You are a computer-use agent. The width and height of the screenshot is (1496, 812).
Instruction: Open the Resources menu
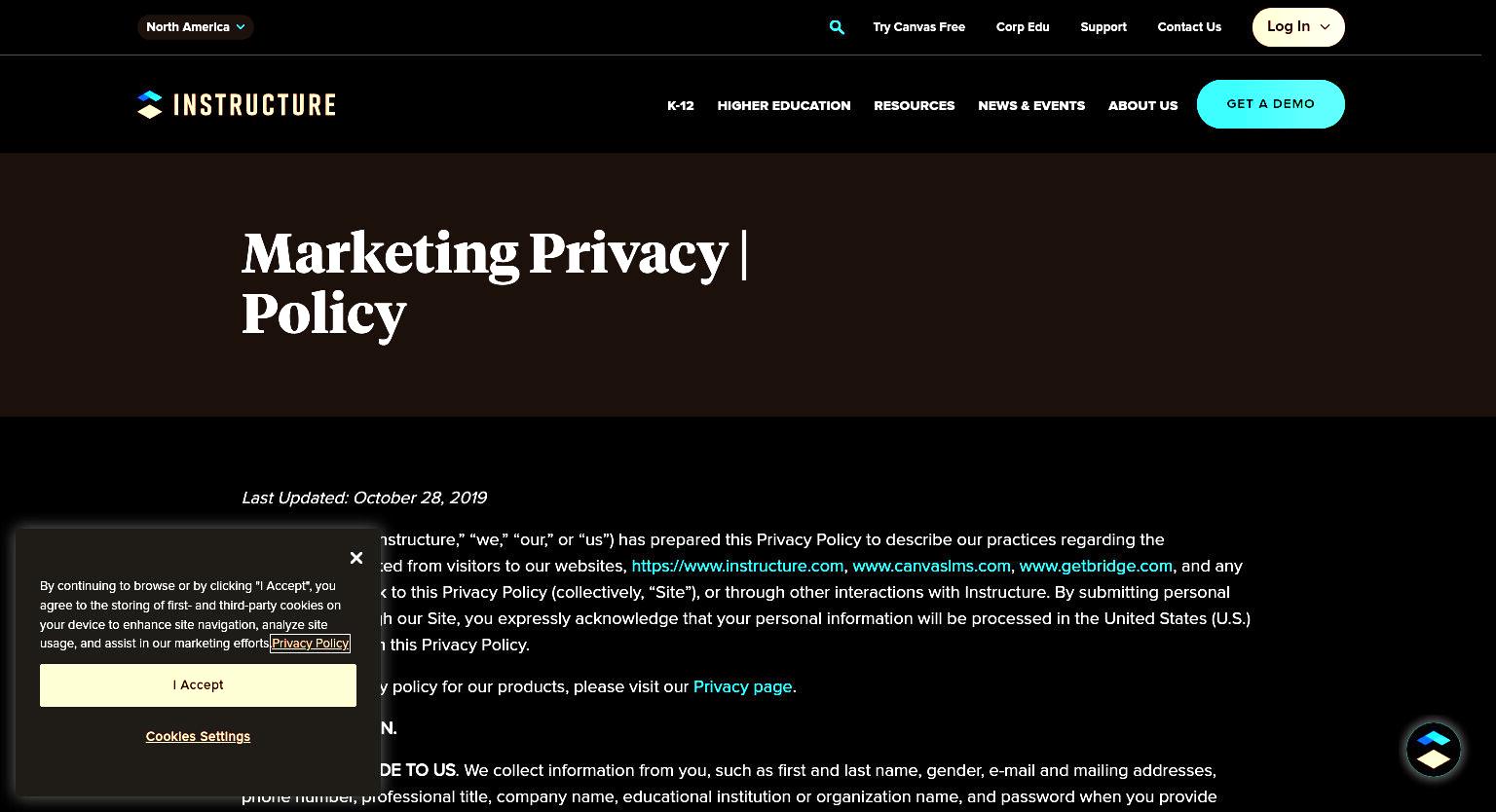point(915,105)
